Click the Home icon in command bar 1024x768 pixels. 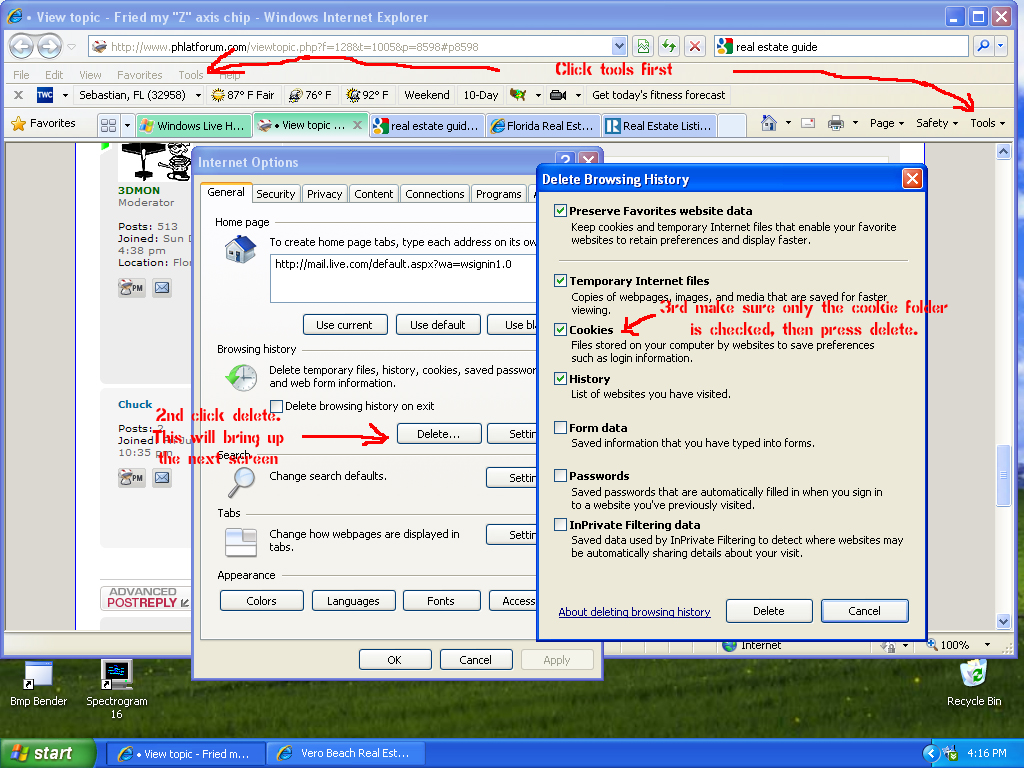[768, 123]
